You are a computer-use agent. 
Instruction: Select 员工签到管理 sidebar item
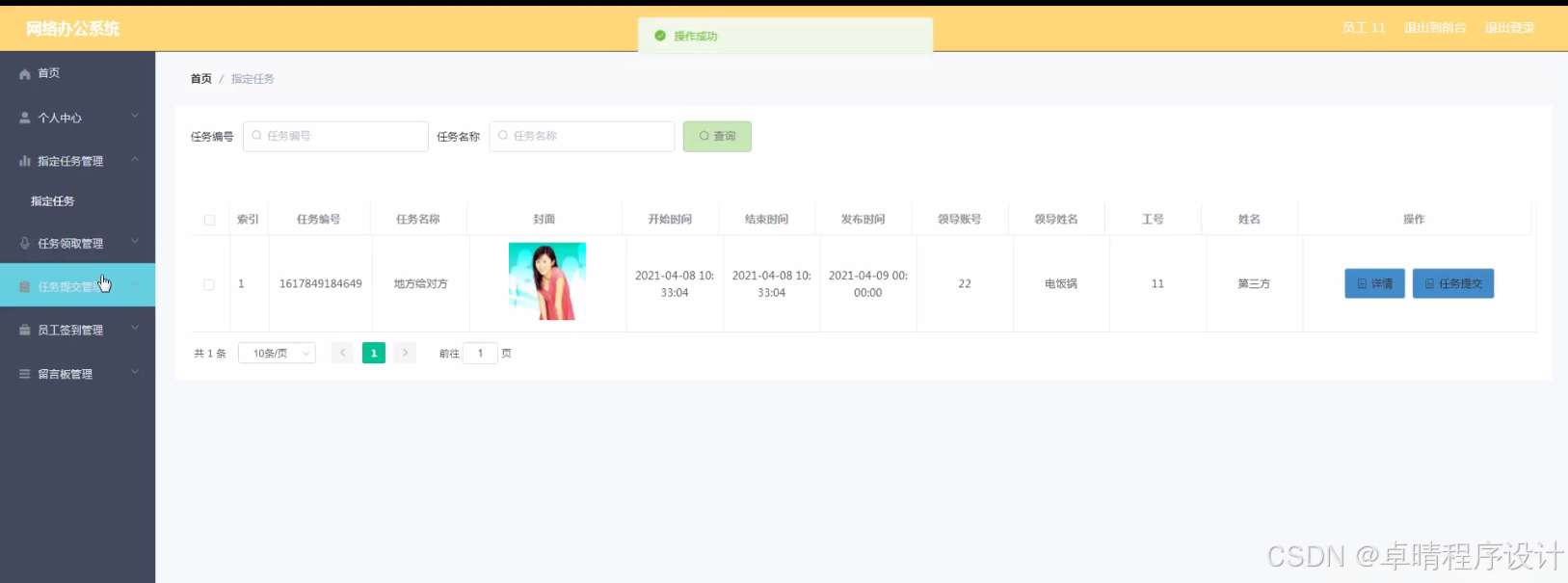tap(77, 330)
